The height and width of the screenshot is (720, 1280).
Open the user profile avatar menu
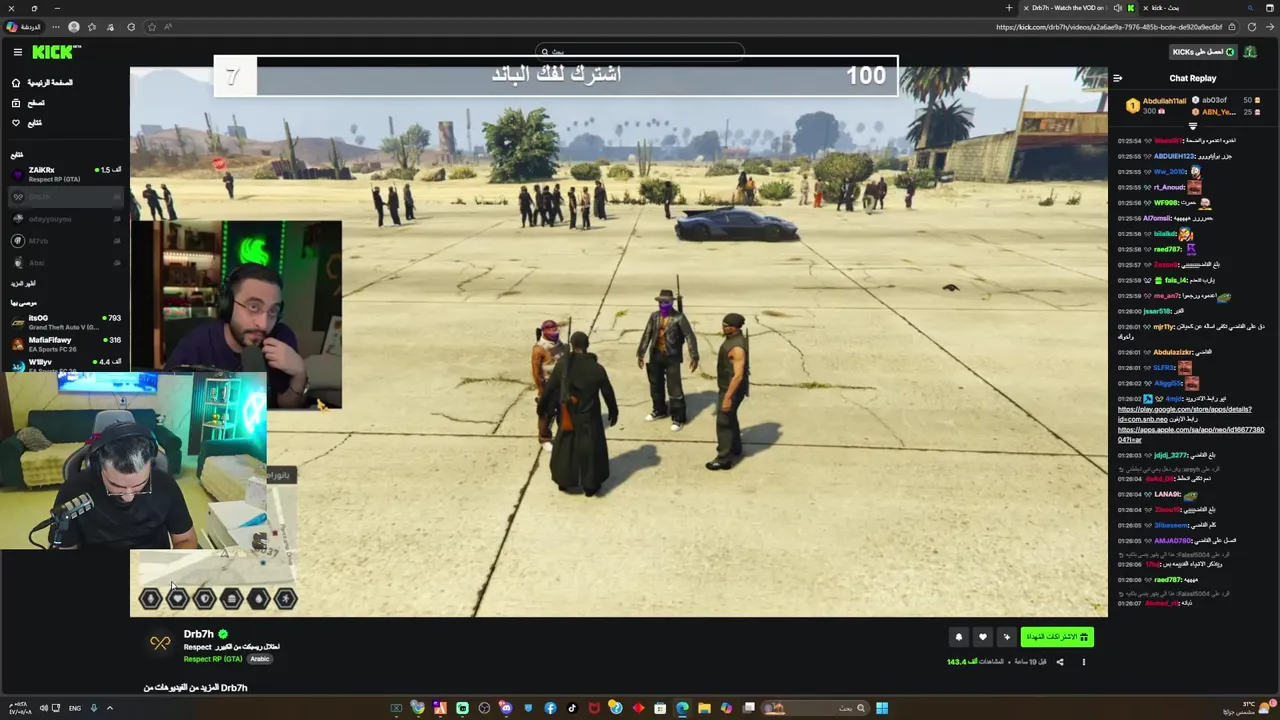[x=1250, y=52]
